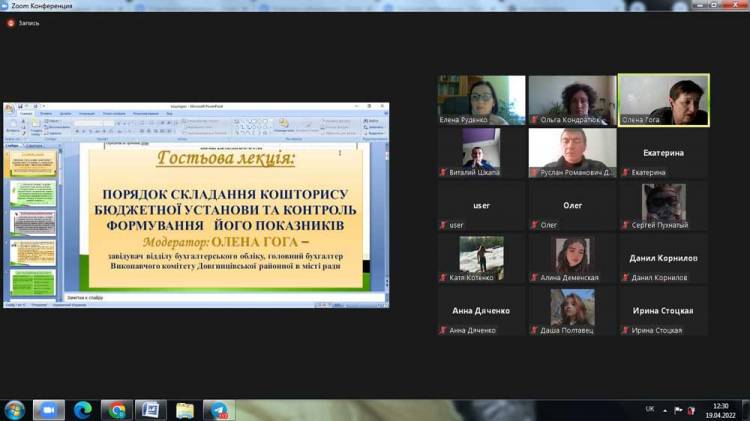
Task: Select the first slide thumbnail
Action: [32, 163]
